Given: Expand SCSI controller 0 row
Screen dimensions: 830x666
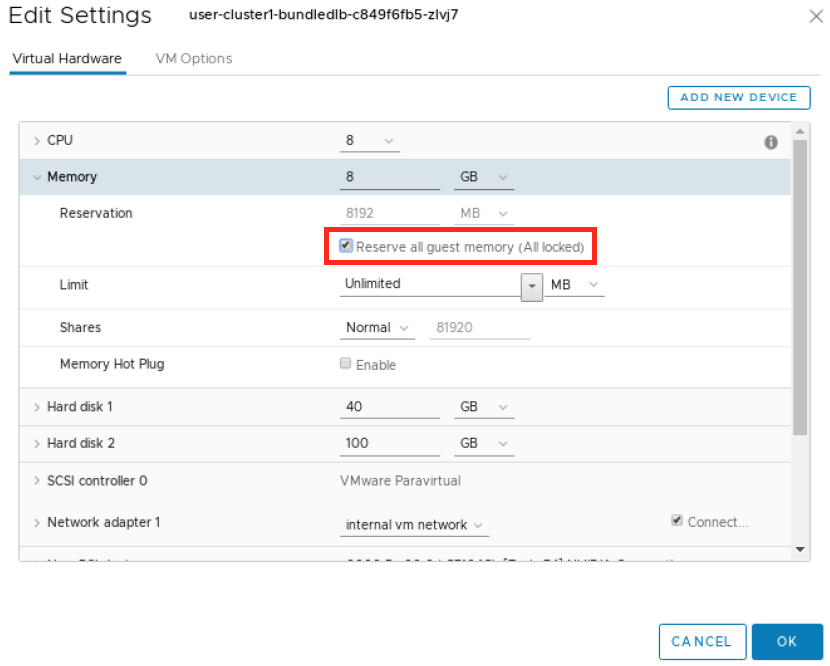Looking at the screenshot, I should click(x=37, y=481).
